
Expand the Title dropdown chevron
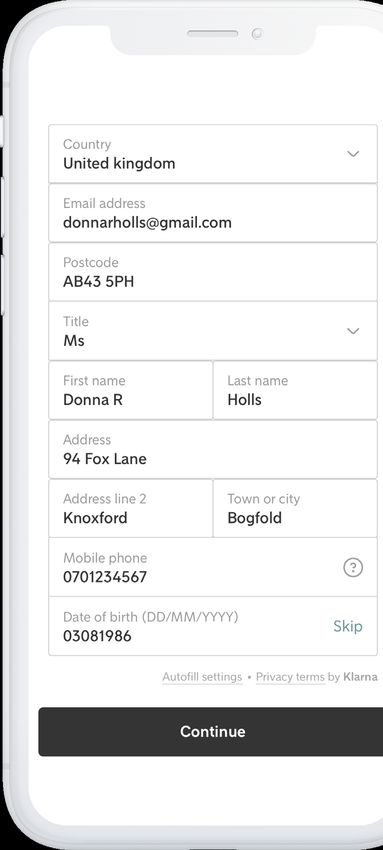pos(353,331)
